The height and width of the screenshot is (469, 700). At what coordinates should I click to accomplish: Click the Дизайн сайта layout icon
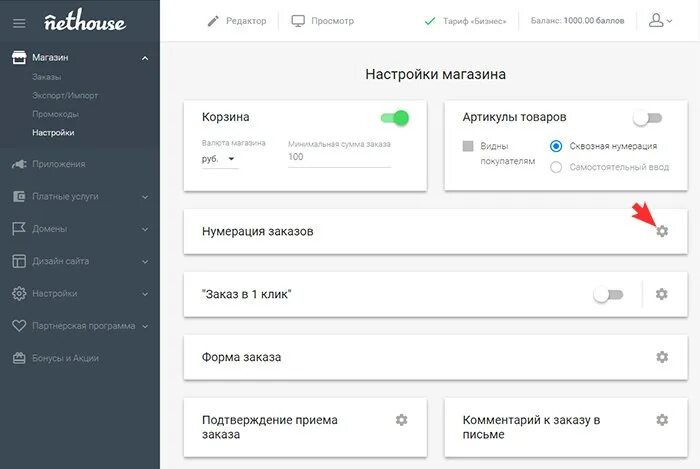tap(19, 261)
